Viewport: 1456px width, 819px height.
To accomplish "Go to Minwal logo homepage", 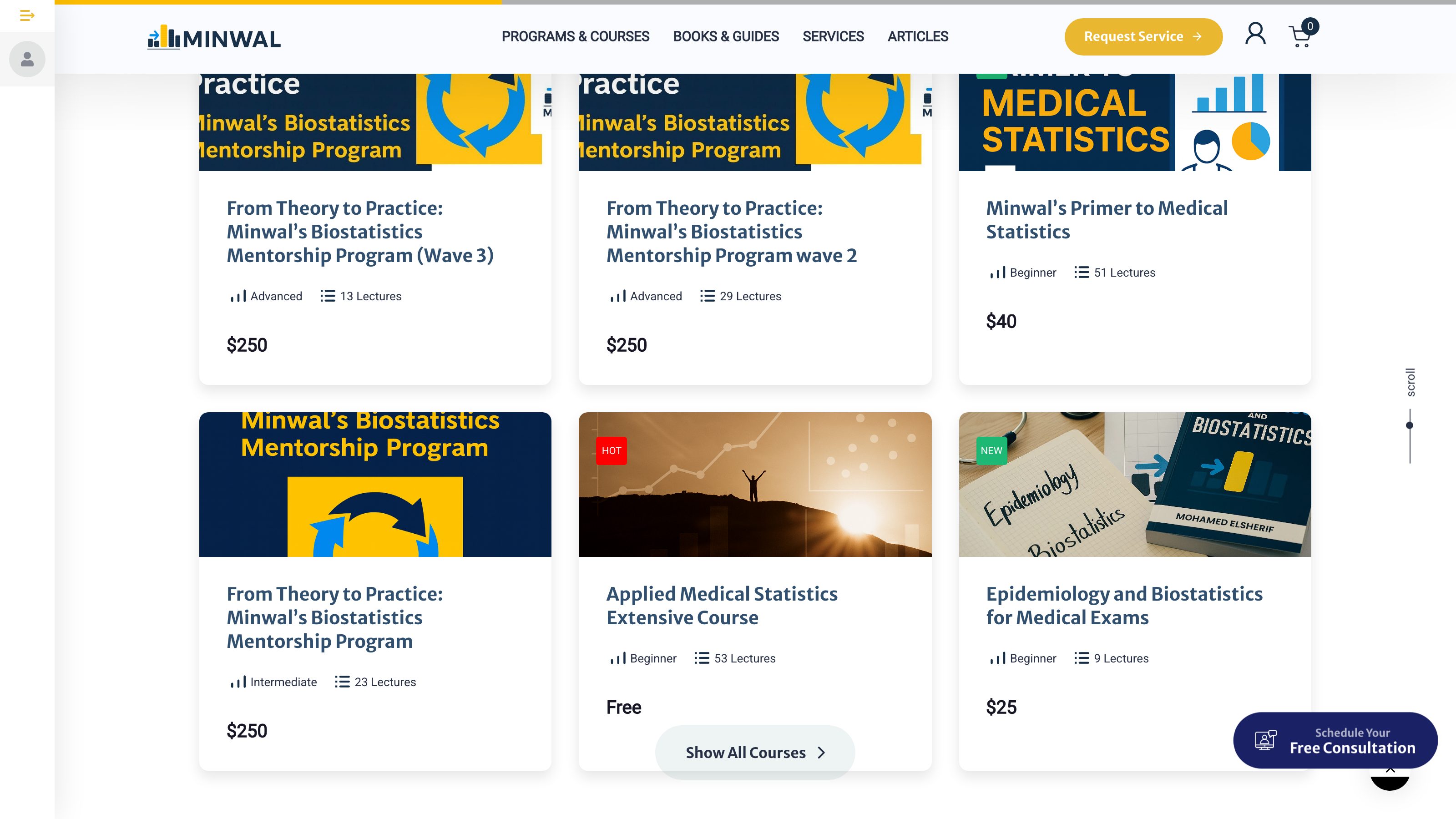I will pyautogui.click(x=214, y=37).
